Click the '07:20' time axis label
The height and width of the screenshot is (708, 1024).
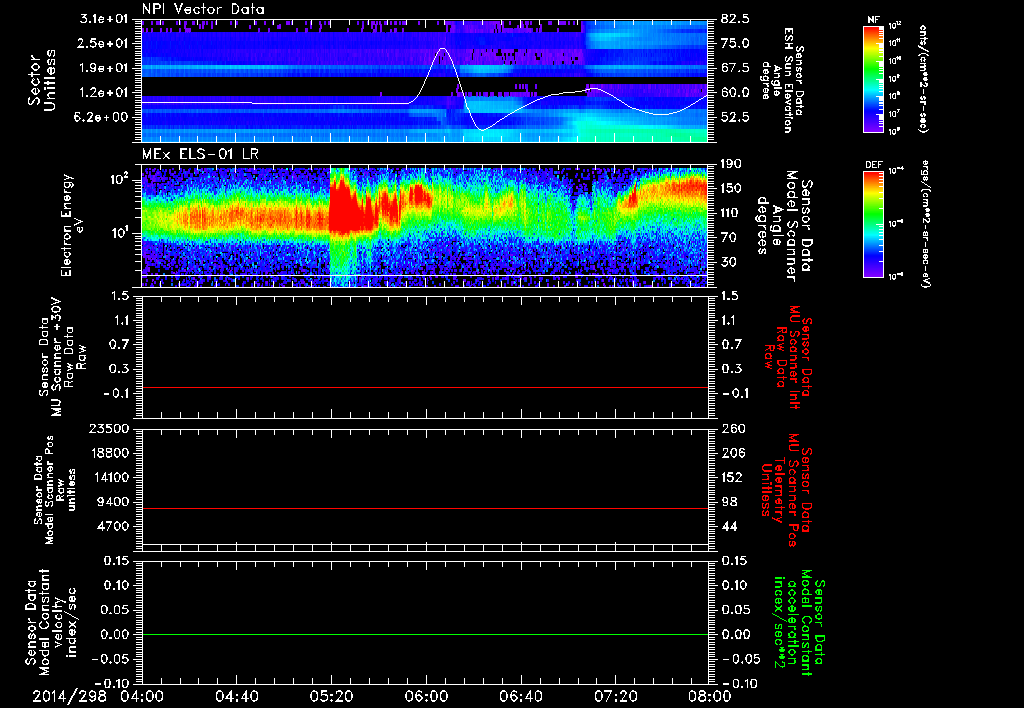615,696
